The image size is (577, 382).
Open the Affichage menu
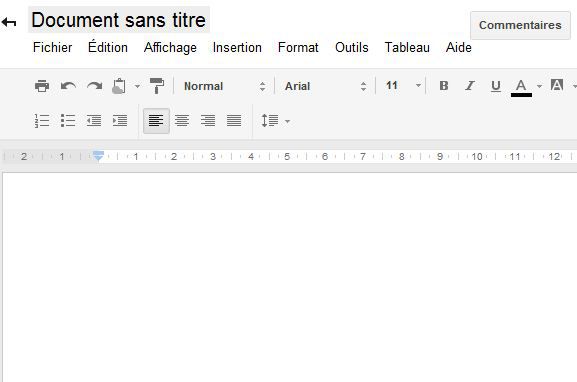(x=170, y=47)
